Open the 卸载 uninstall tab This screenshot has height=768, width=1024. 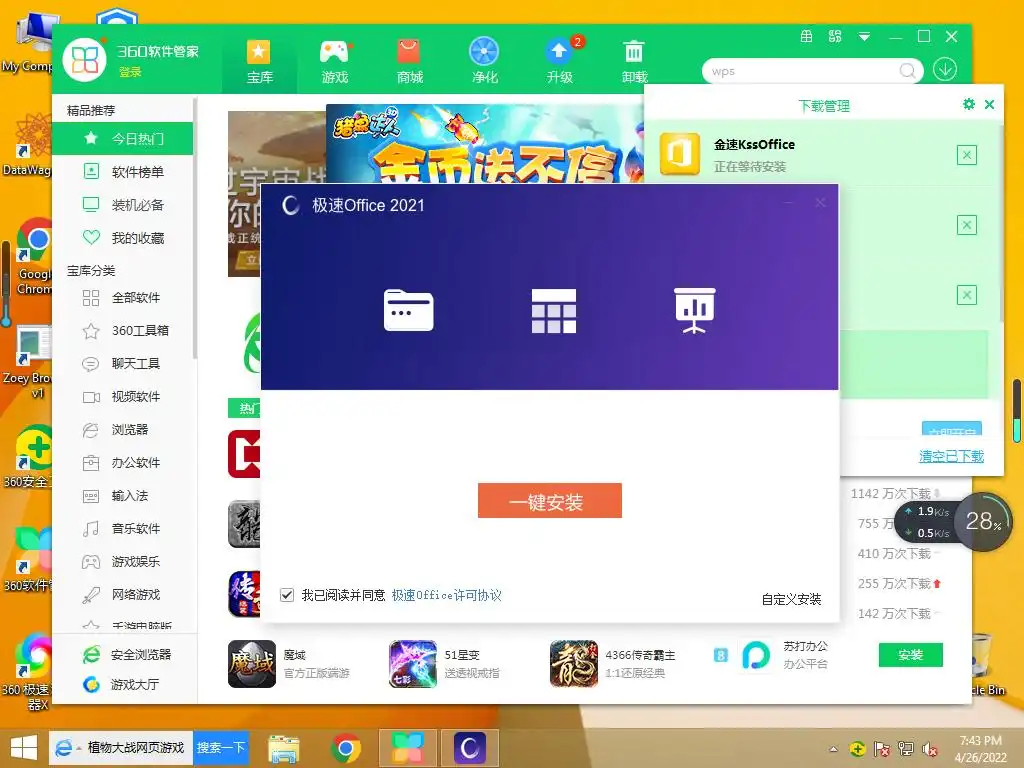click(x=634, y=61)
